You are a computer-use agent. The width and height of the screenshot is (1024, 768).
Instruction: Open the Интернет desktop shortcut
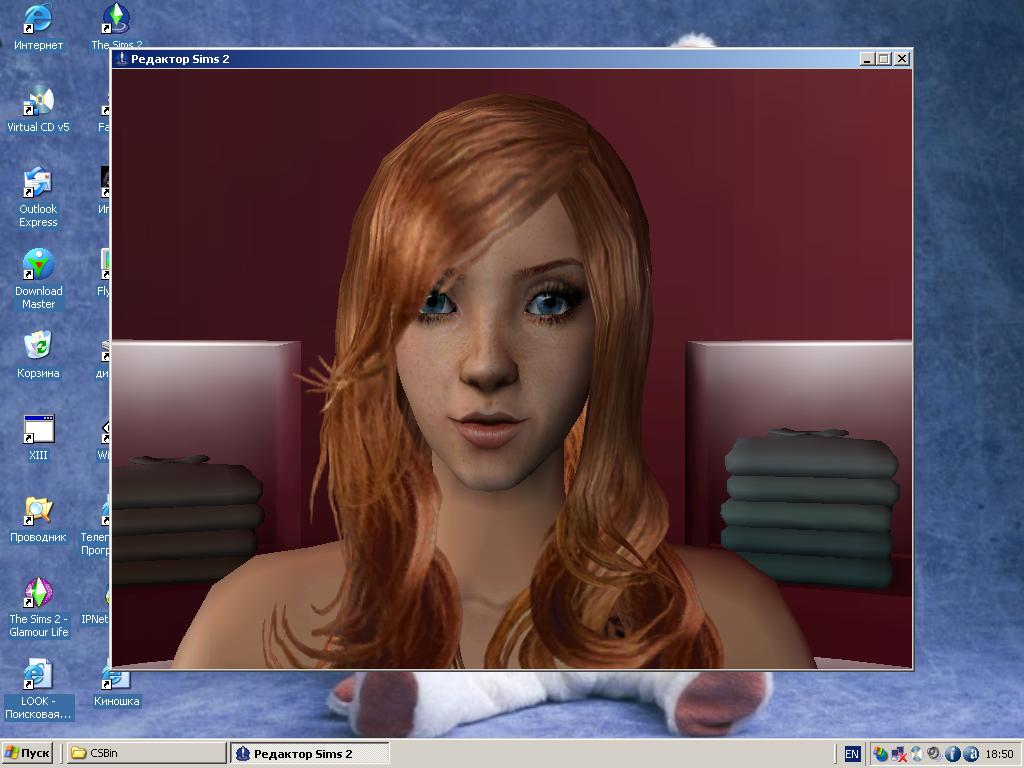pos(38,27)
